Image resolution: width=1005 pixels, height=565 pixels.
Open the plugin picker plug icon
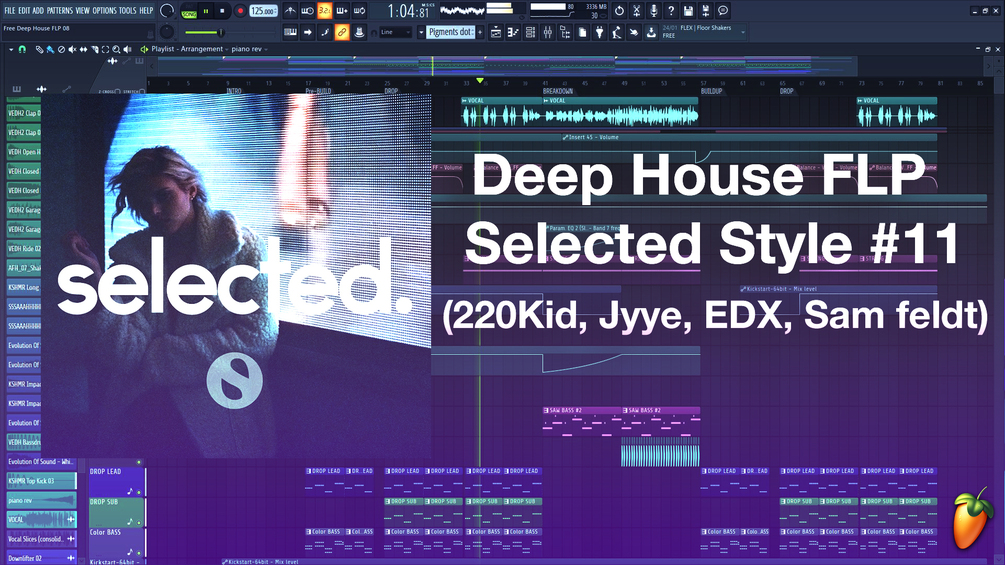[x=600, y=32]
